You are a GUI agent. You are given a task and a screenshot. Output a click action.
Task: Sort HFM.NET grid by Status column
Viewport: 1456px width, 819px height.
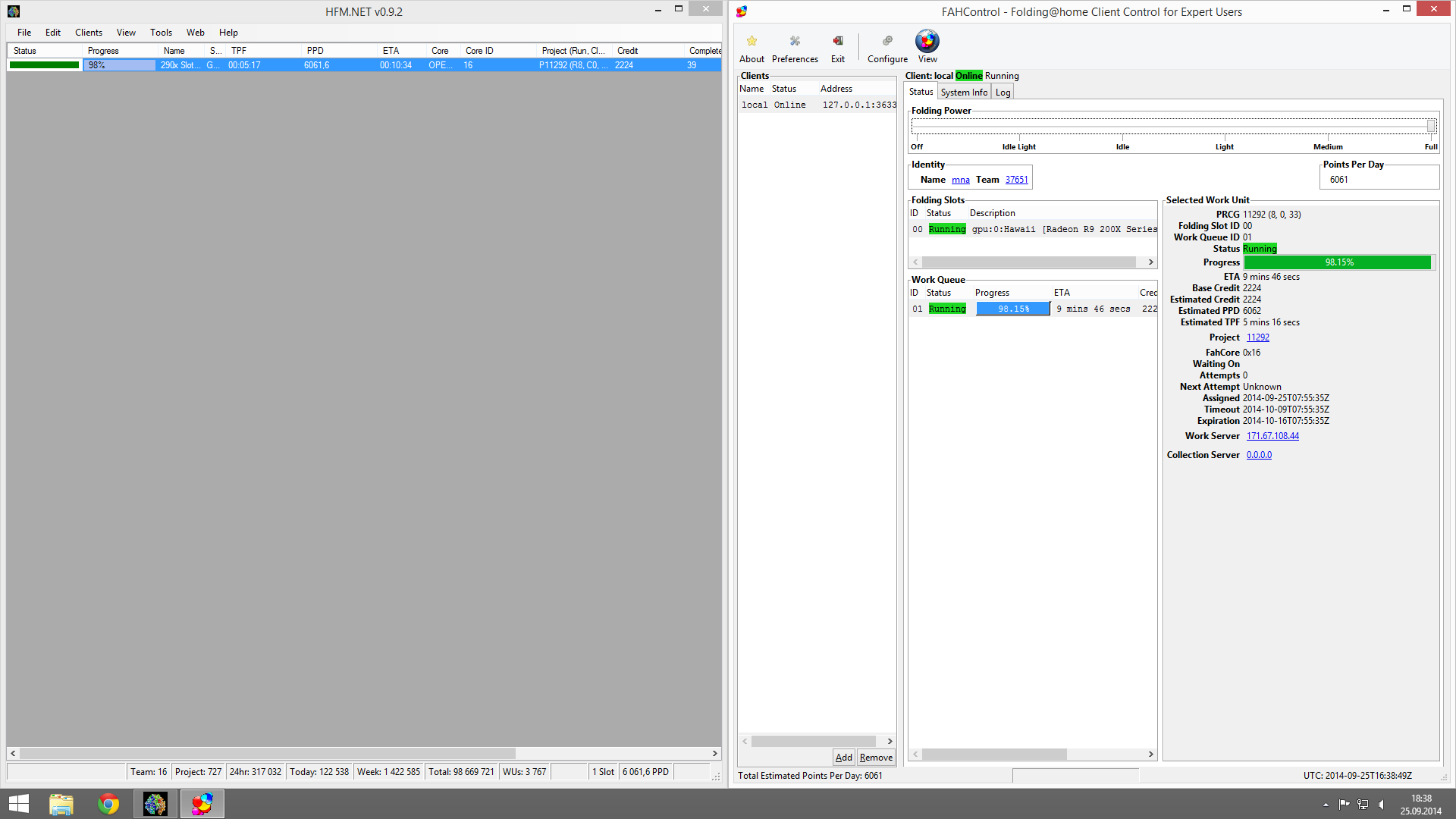point(45,51)
